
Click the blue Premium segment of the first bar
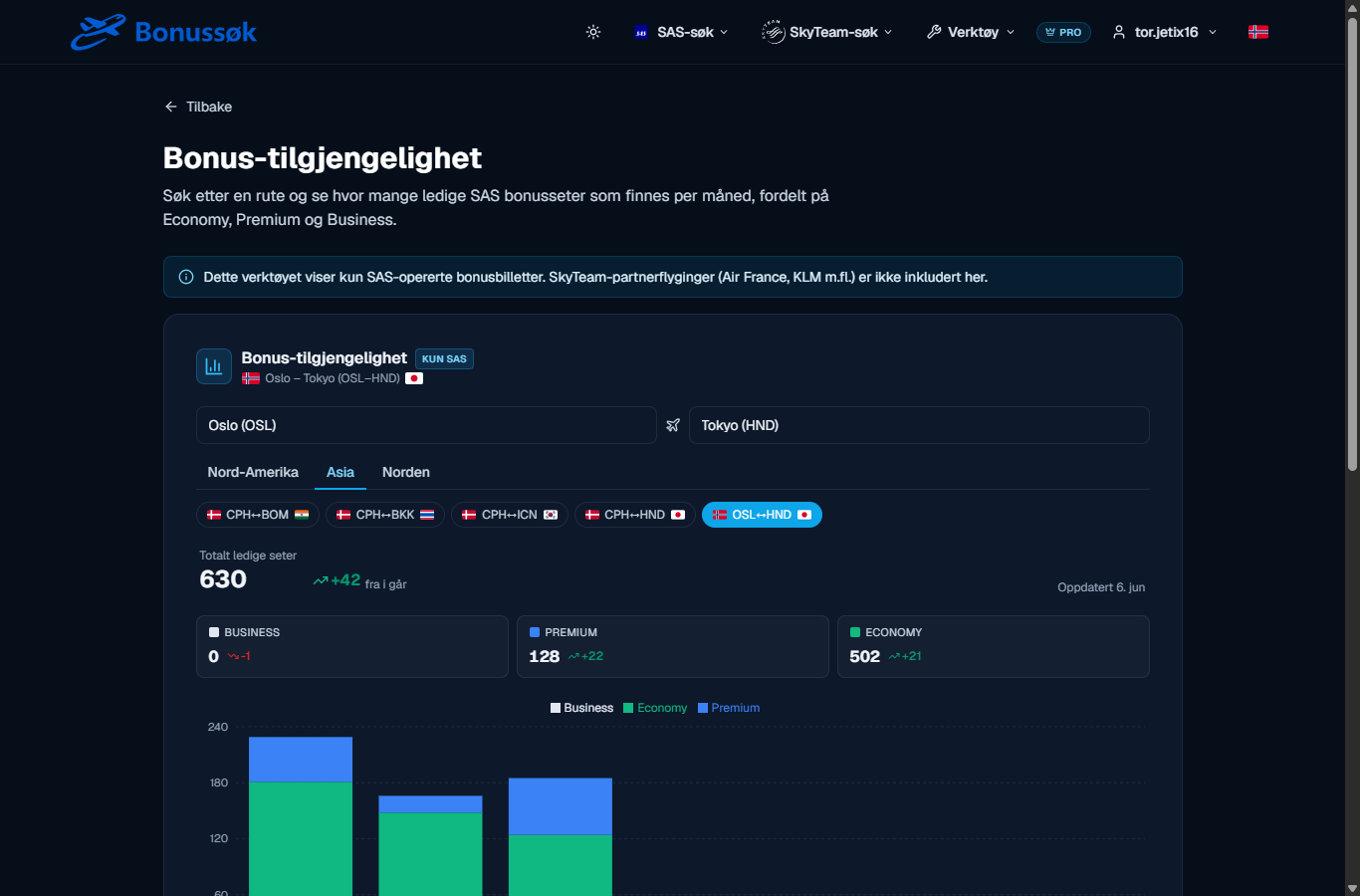click(x=301, y=760)
